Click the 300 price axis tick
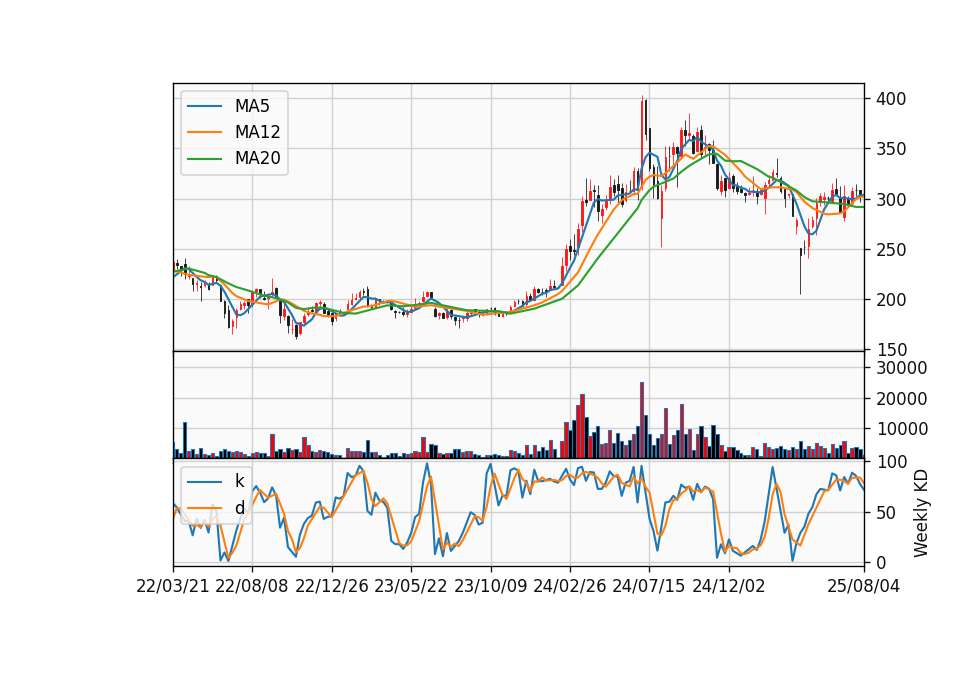Screen dimensions: 960x690 click(x=891, y=200)
